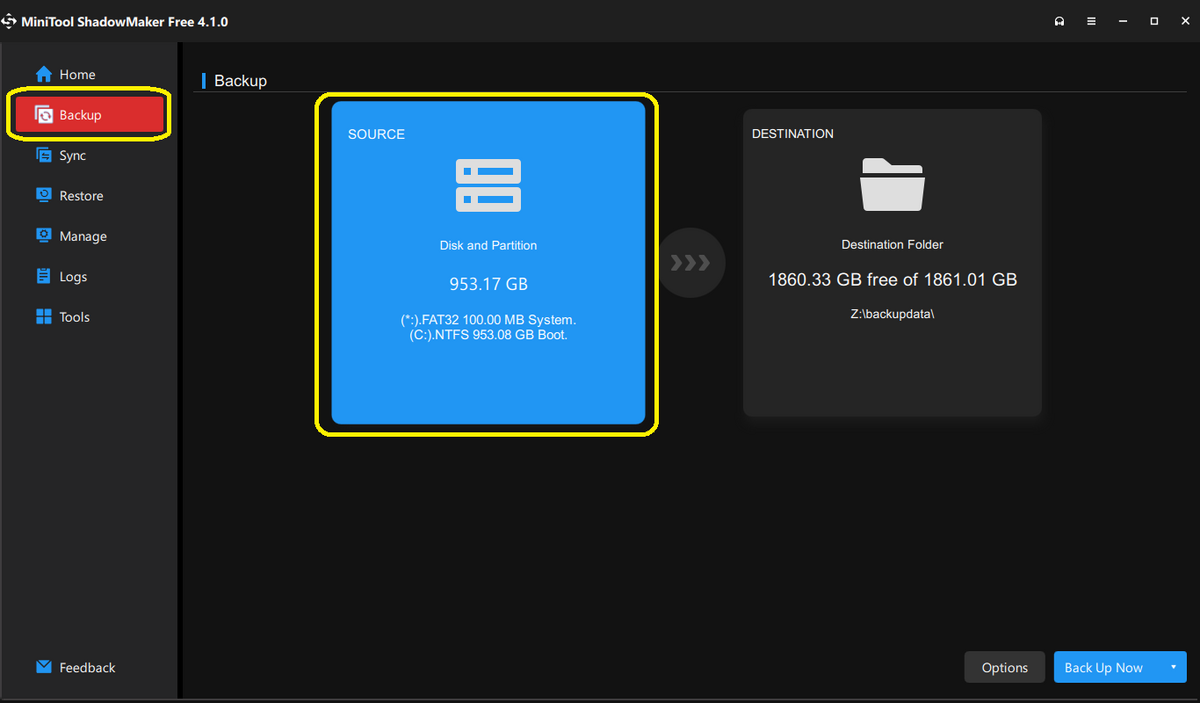Screen dimensions: 1200x703
Task: Click the Options button
Action: click(1004, 667)
